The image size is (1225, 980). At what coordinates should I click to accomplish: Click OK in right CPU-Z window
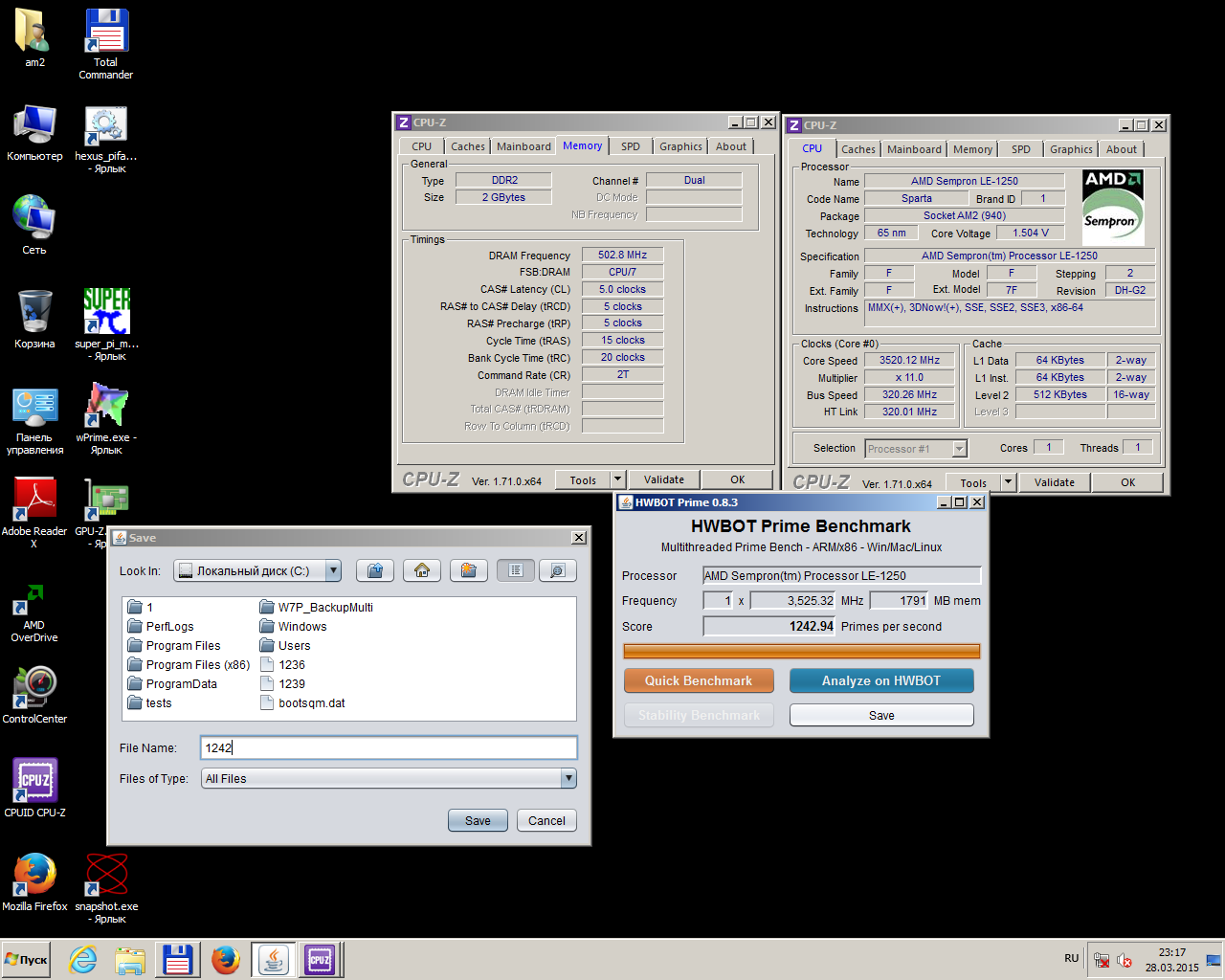1128,482
